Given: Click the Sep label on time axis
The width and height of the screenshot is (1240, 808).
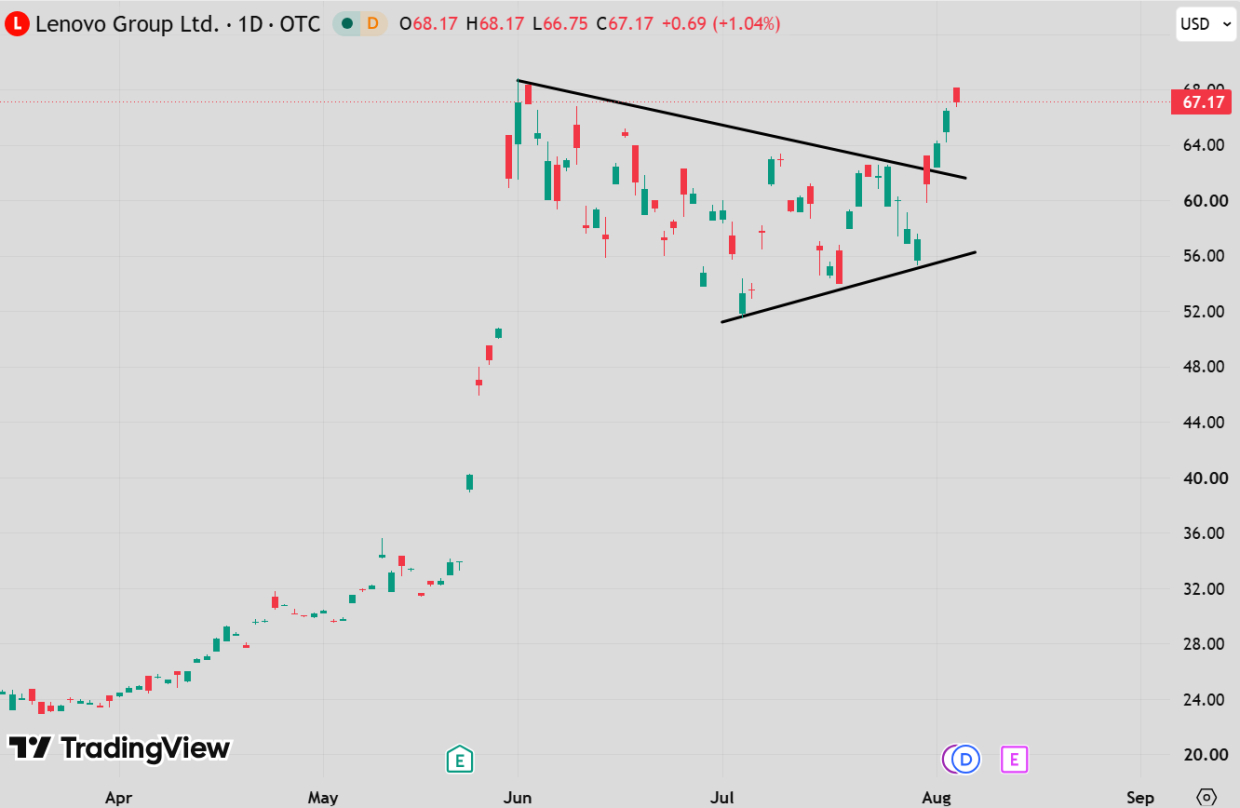Looking at the screenshot, I should pos(1140,798).
